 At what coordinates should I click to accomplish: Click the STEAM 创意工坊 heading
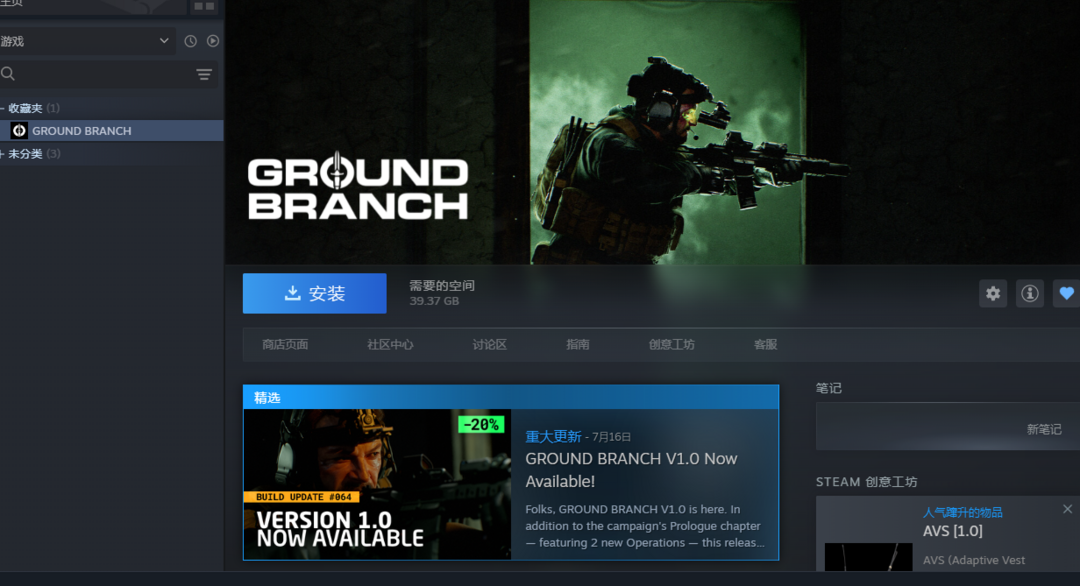[866, 482]
